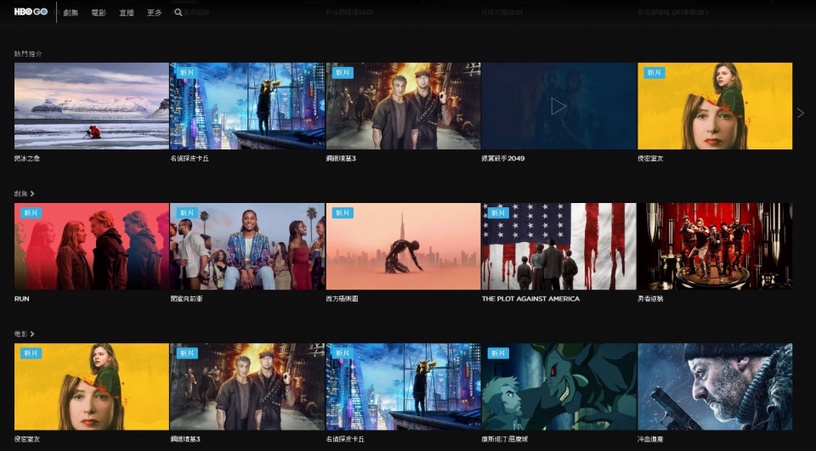Open the HBO GO logo home link
The height and width of the screenshot is (451, 816).
[31, 11]
